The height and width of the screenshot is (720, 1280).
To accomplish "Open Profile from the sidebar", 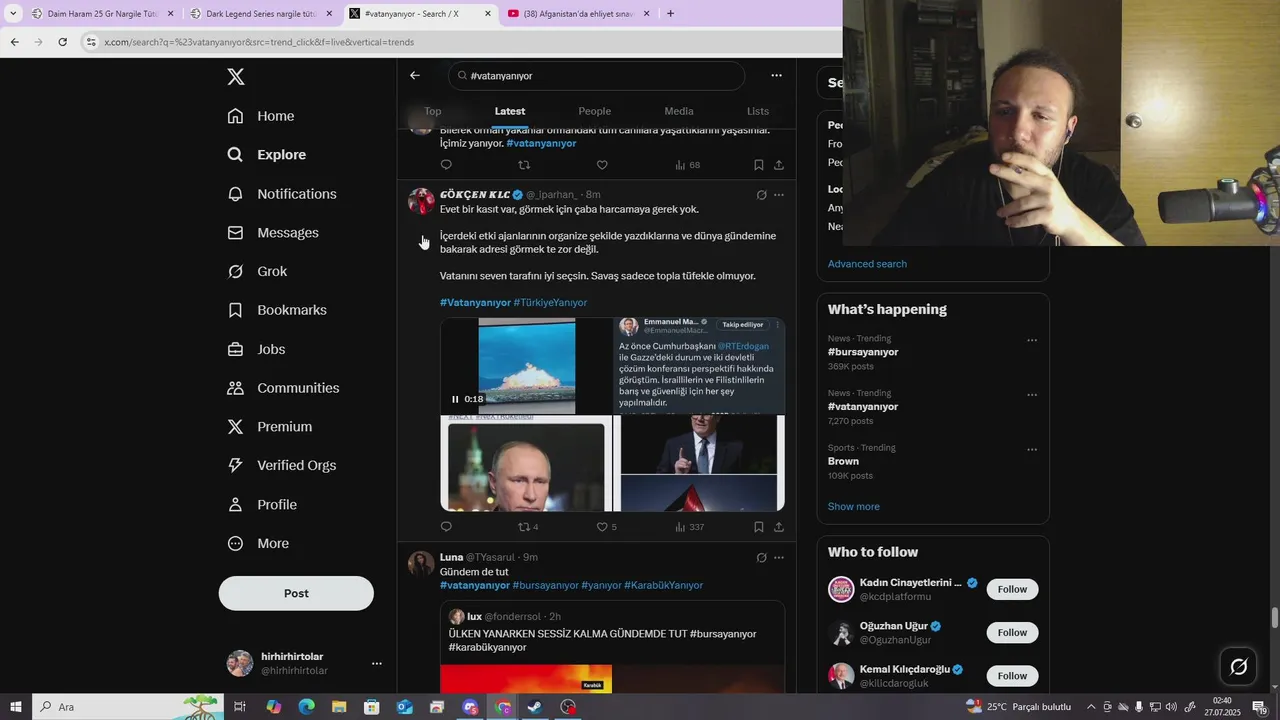I will pos(262,505).
